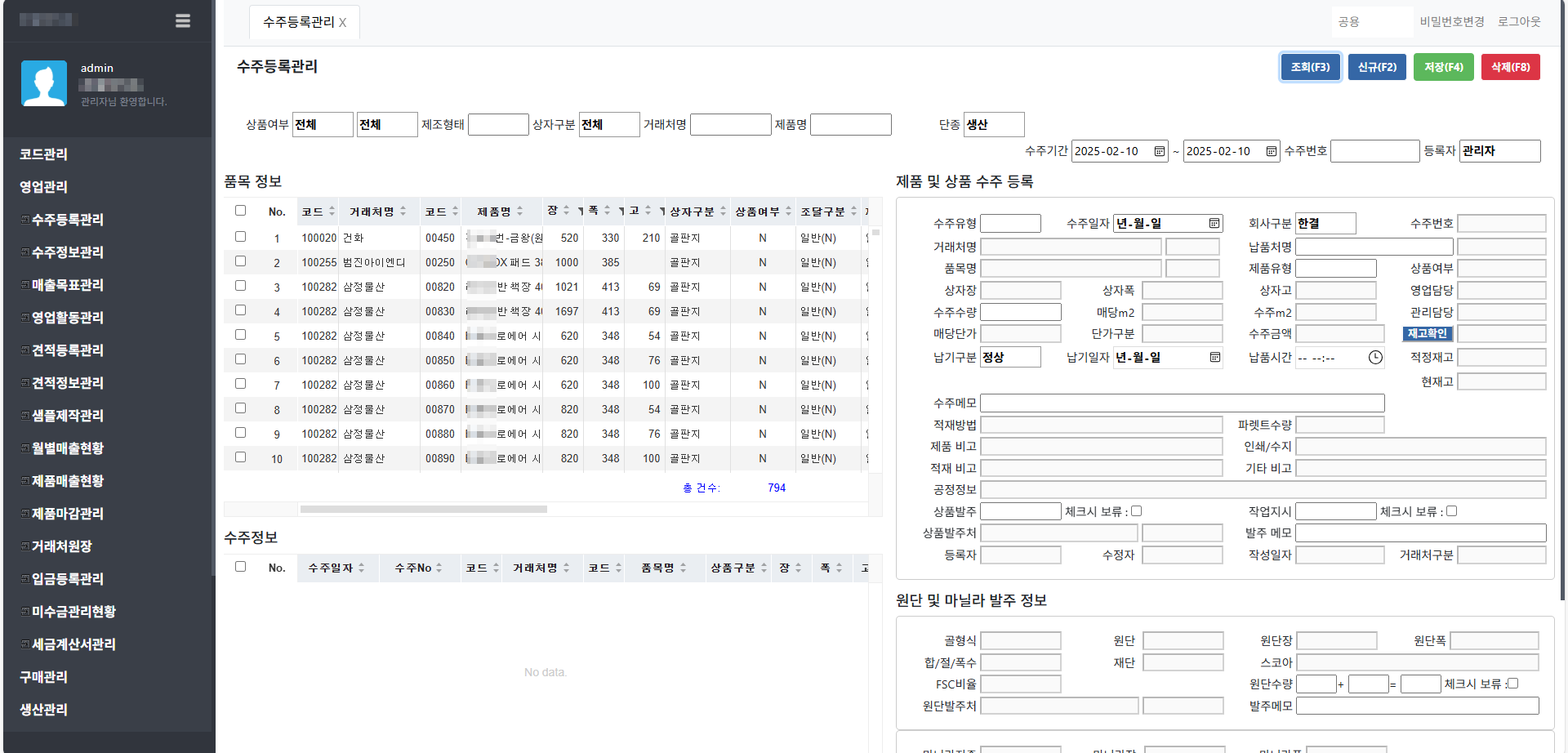Focus the 수주메모 input field
This screenshot has height=753, width=1568.
[x=1183, y=403]
